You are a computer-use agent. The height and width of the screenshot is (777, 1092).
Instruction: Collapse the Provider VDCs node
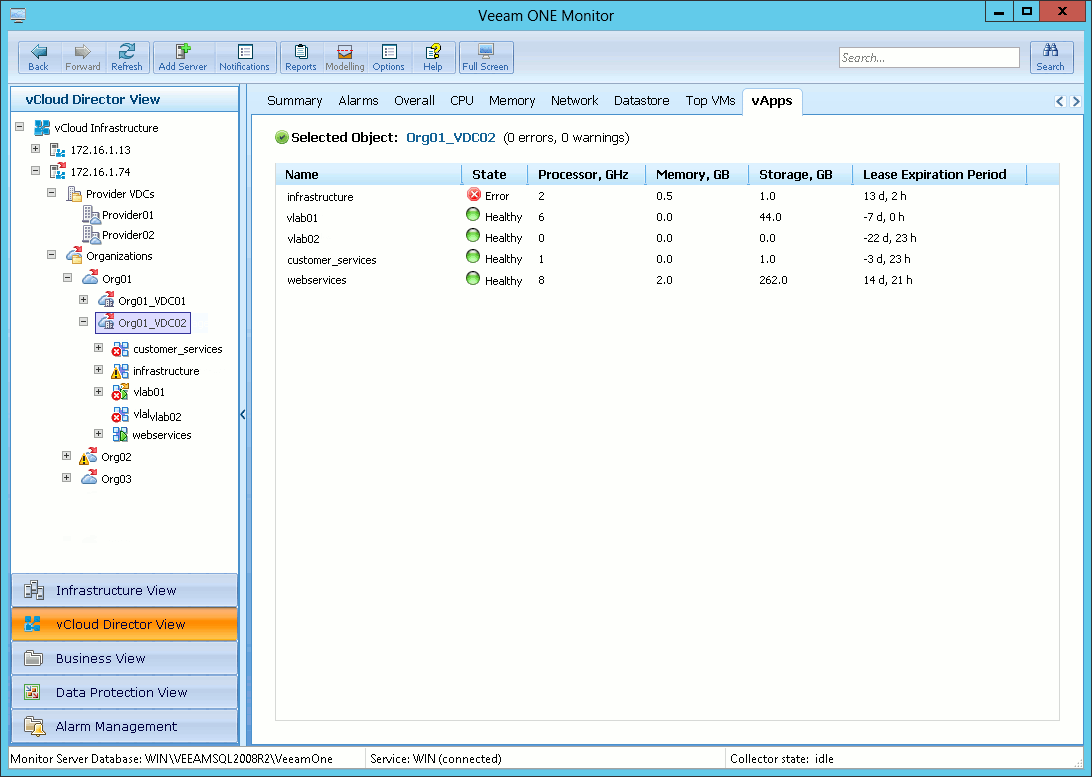pyautogui.click(x=52, y=192)
